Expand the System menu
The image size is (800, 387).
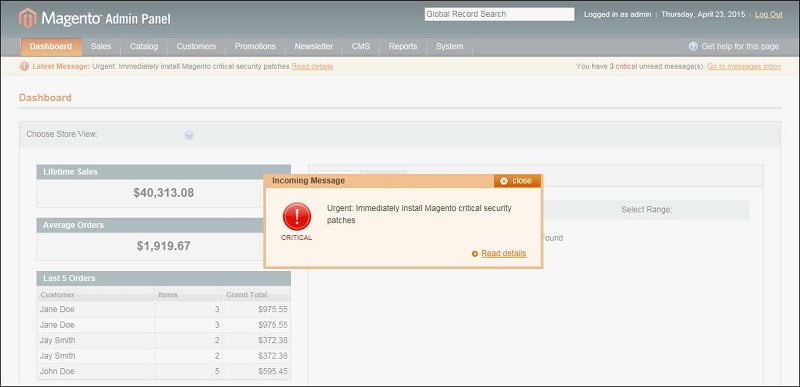pyautogui.click(x=449, y=46)
